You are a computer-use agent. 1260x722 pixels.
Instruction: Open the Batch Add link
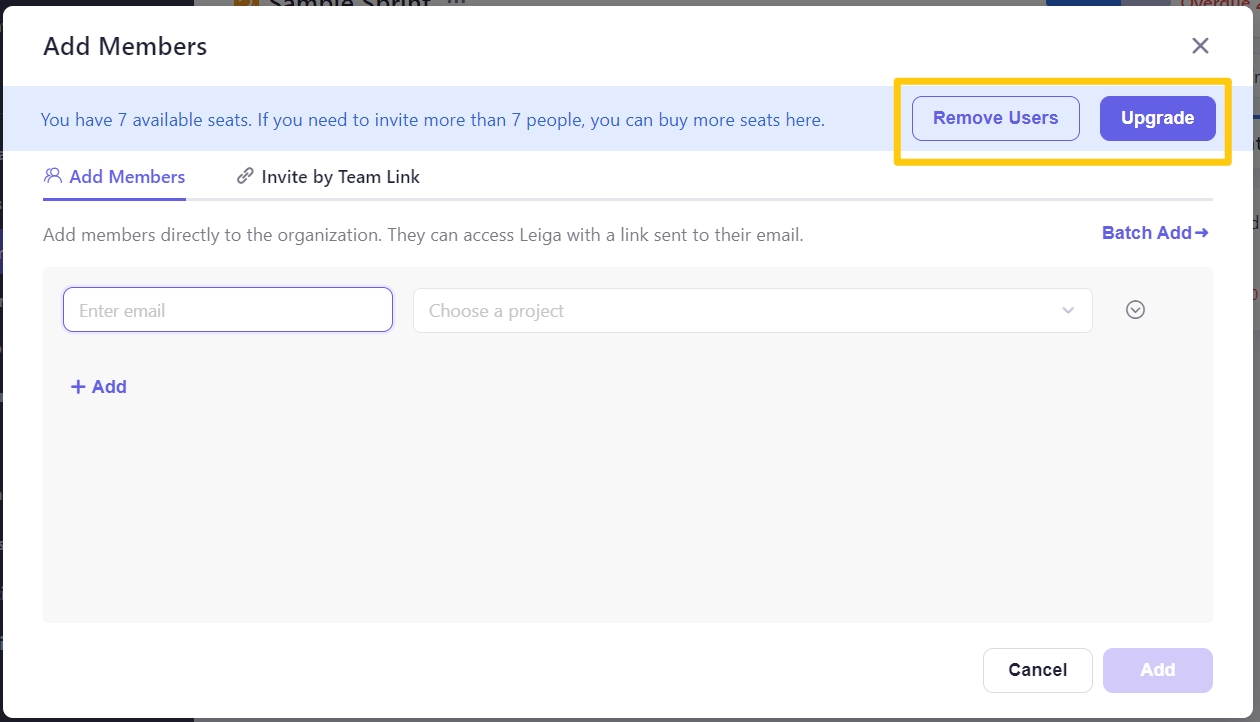coord(1146,233)
